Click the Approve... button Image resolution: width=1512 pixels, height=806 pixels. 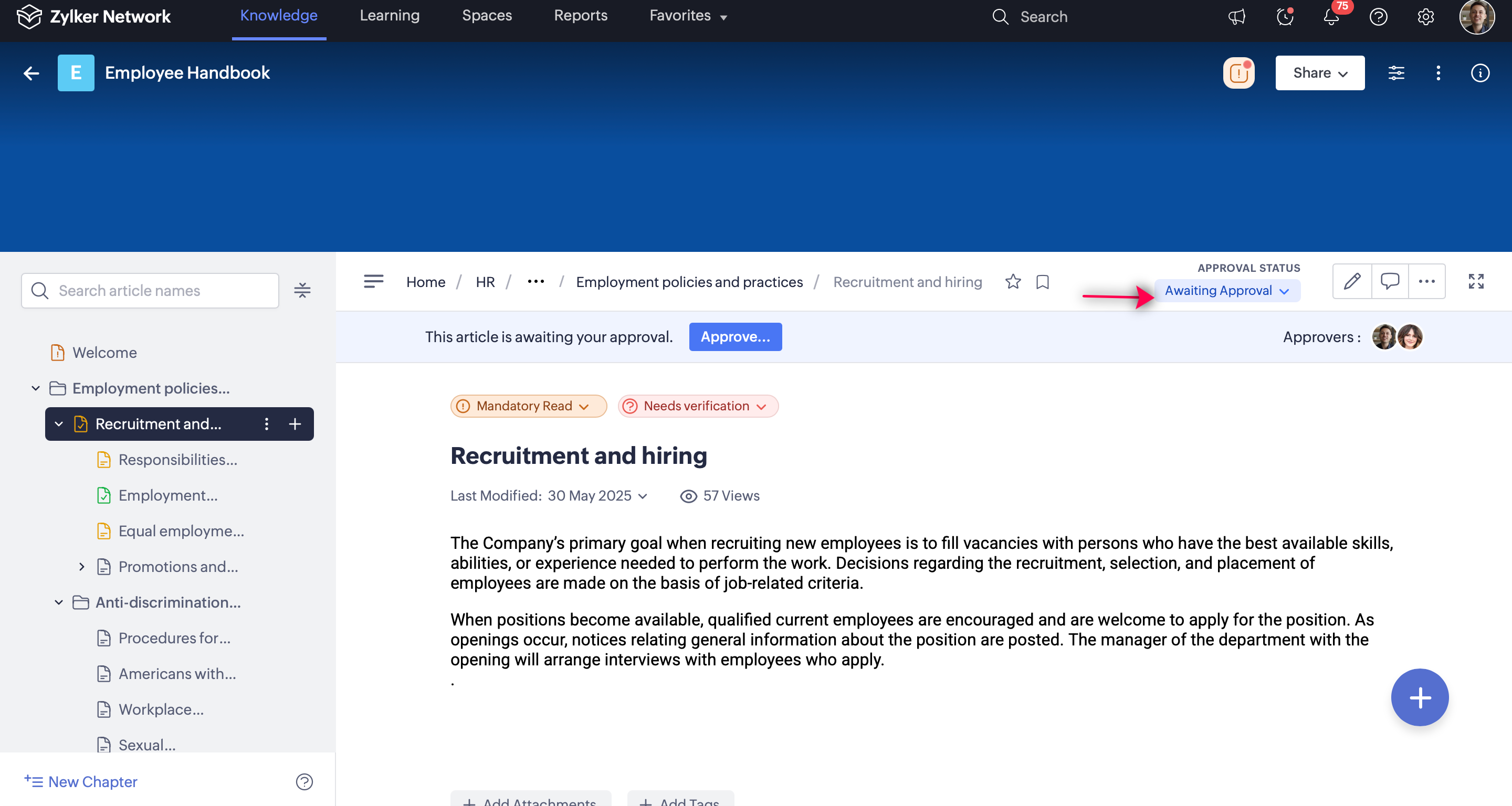735,337
